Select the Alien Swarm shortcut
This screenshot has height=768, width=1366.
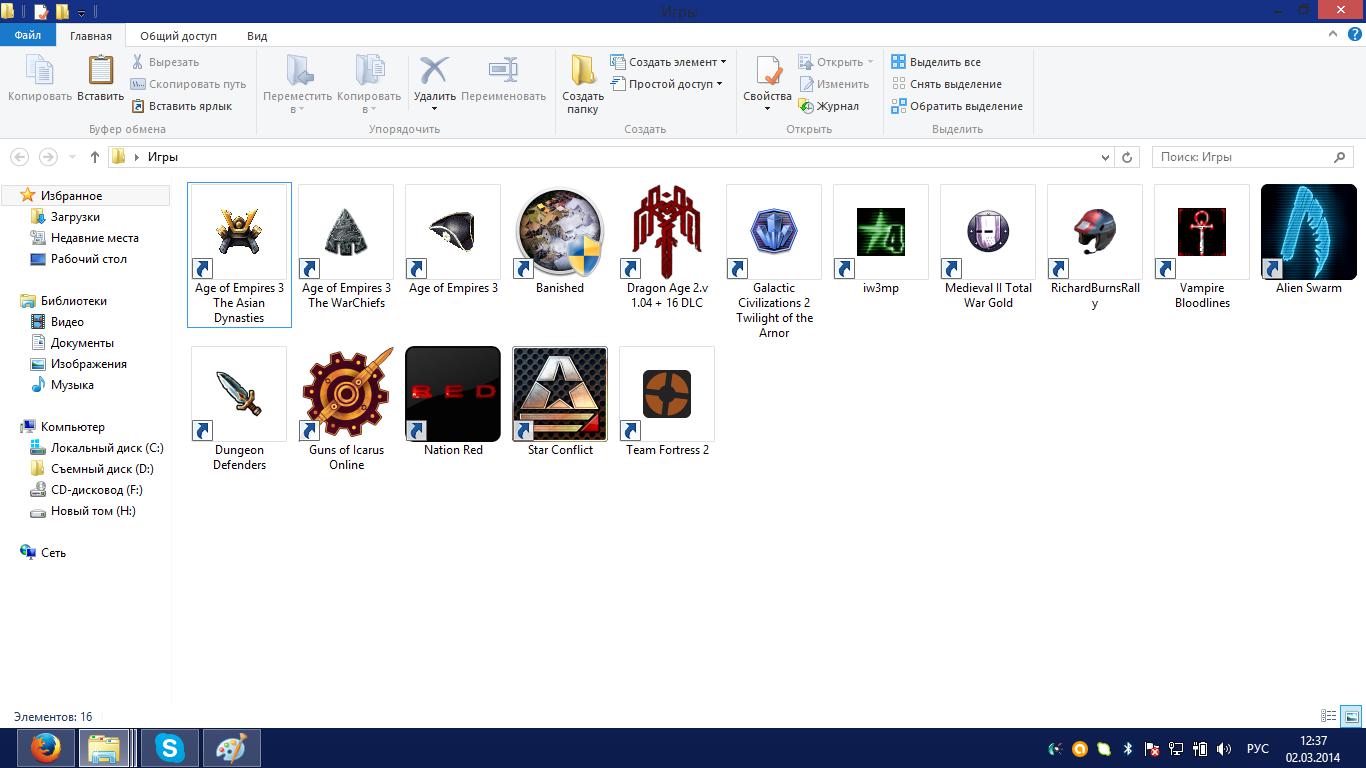[1309, 232]
